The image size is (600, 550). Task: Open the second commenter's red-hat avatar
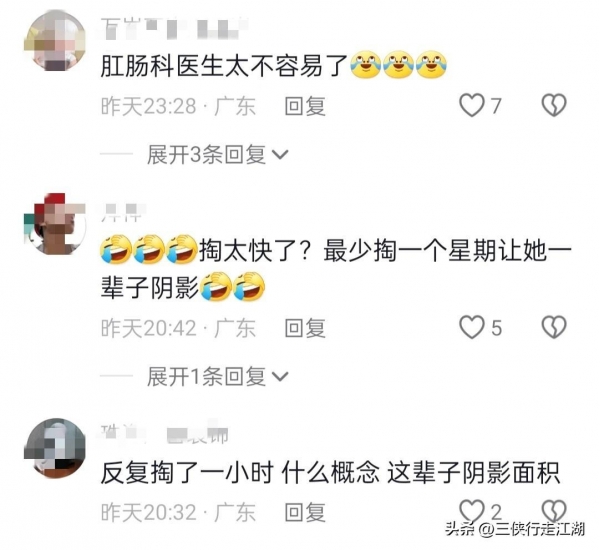click(x=55, y=224)
